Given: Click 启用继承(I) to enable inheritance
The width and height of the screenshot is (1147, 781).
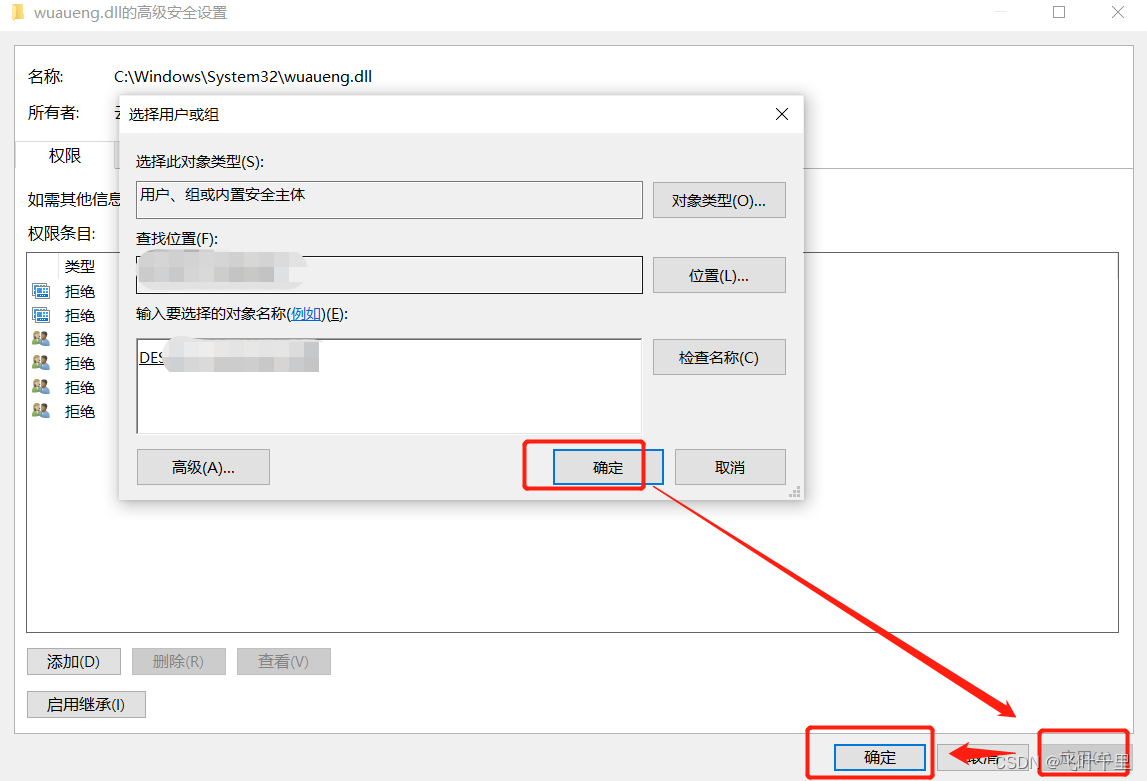Looking at the screenshot, I should [x=86, y=705].
